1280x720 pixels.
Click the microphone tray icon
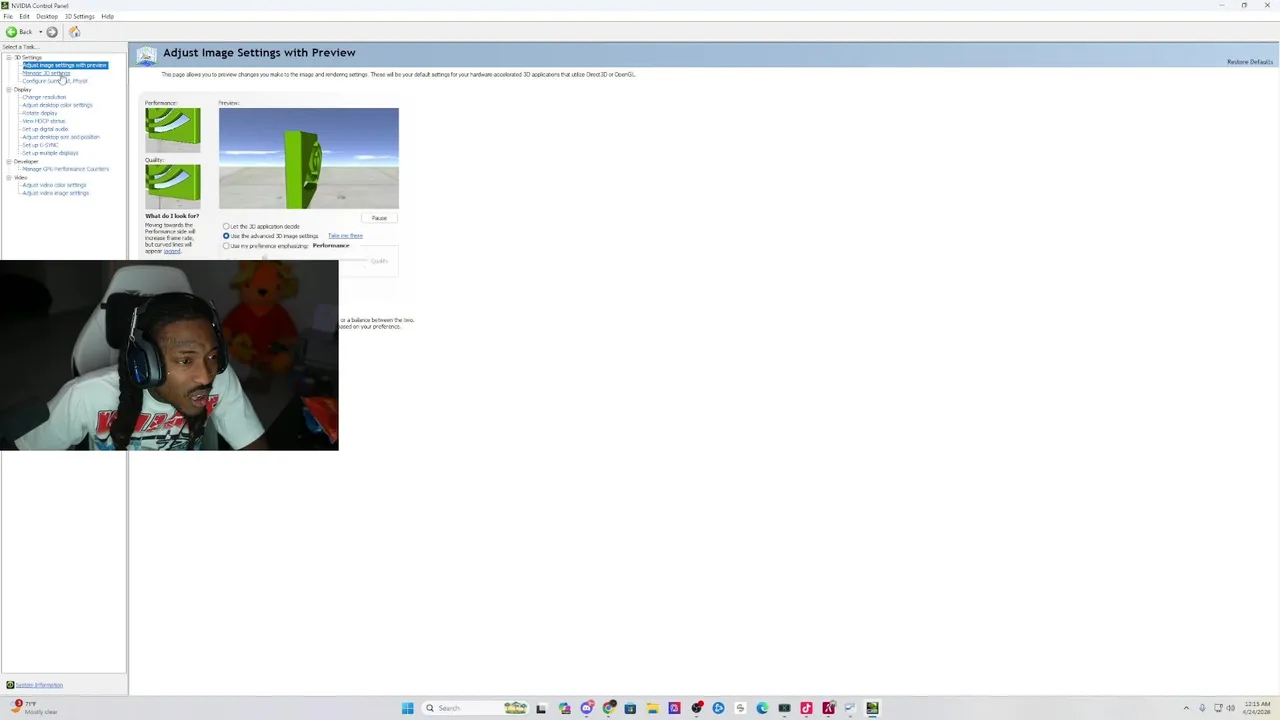click(1202, 708)
